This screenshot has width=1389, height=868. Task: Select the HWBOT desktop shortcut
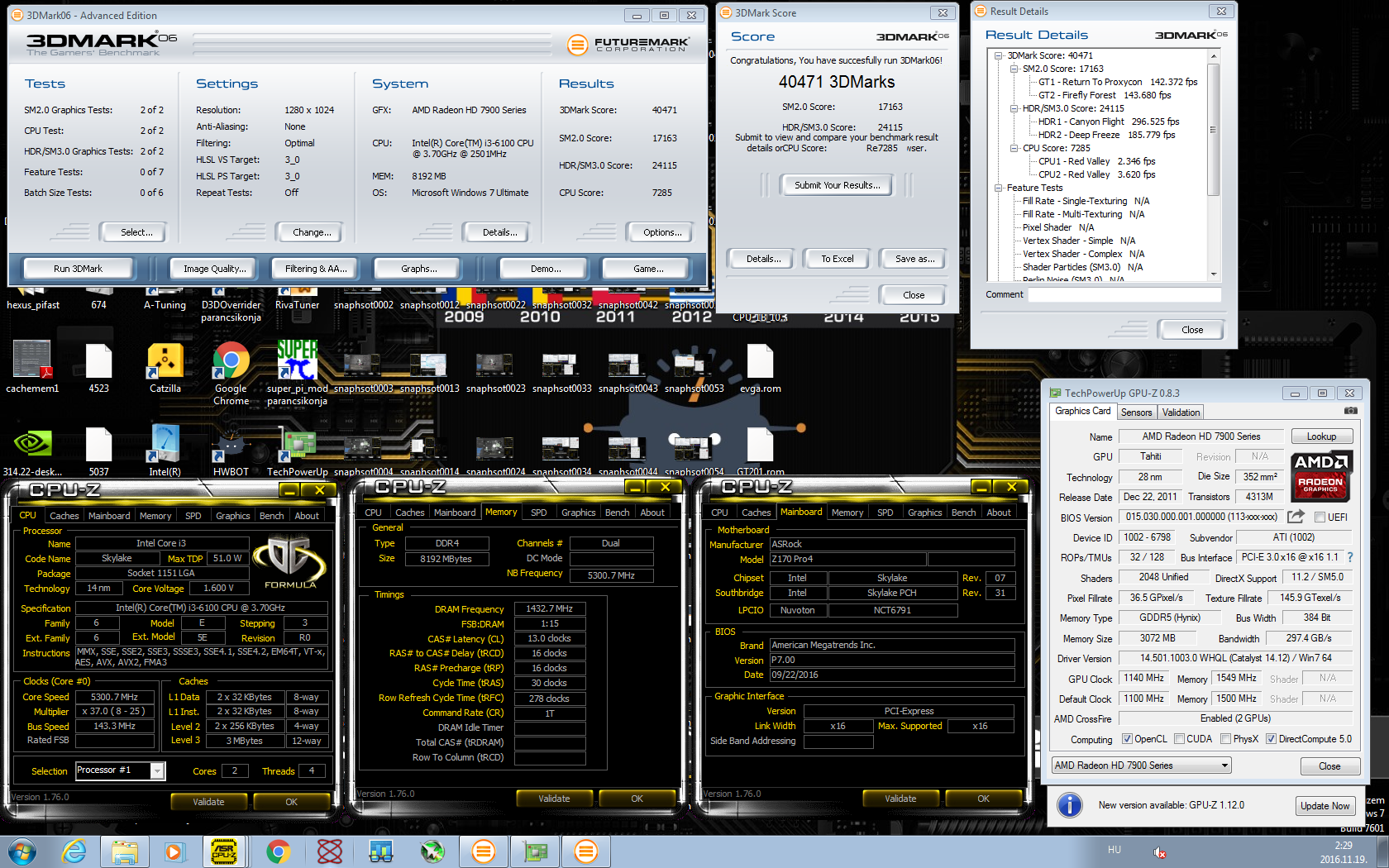coord(231,451)
